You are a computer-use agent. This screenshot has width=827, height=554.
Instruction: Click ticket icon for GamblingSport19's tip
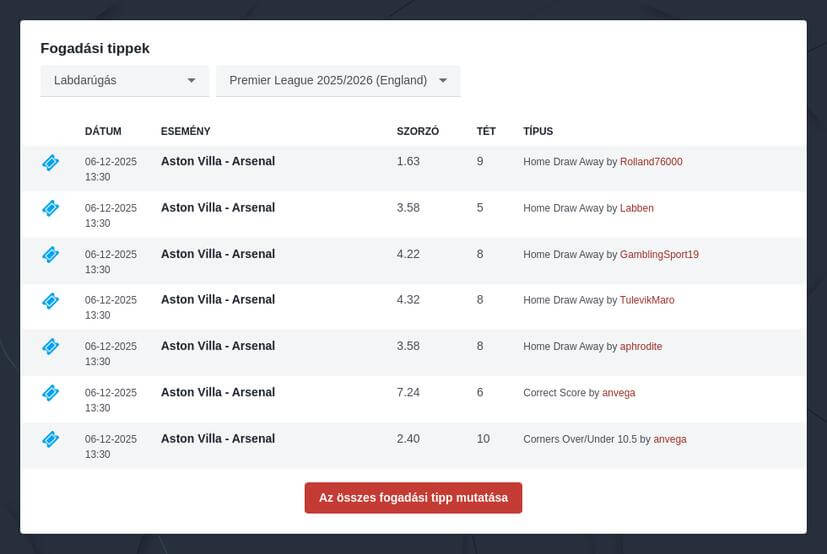[51, 254]
